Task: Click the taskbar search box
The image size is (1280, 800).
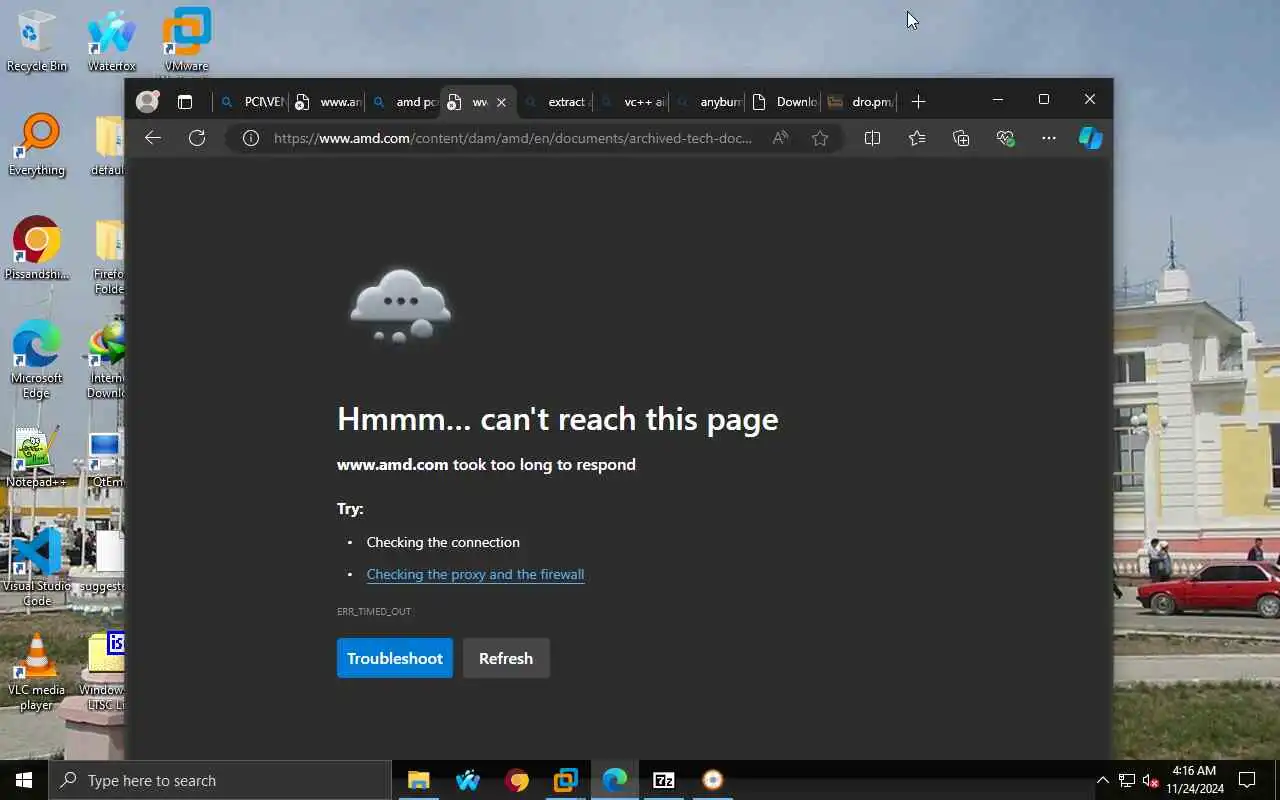Action: [x=219, y=780]
